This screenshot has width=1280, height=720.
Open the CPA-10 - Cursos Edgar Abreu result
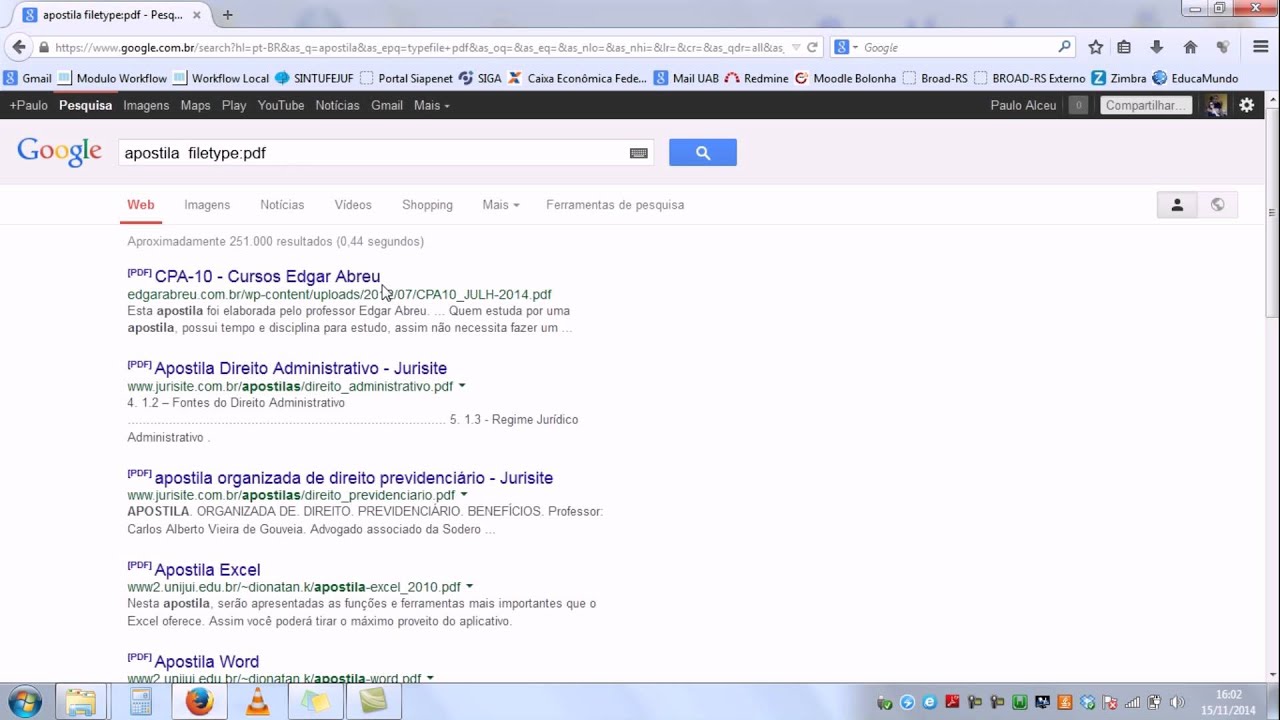pyautogui.click(x=267, y=276)
